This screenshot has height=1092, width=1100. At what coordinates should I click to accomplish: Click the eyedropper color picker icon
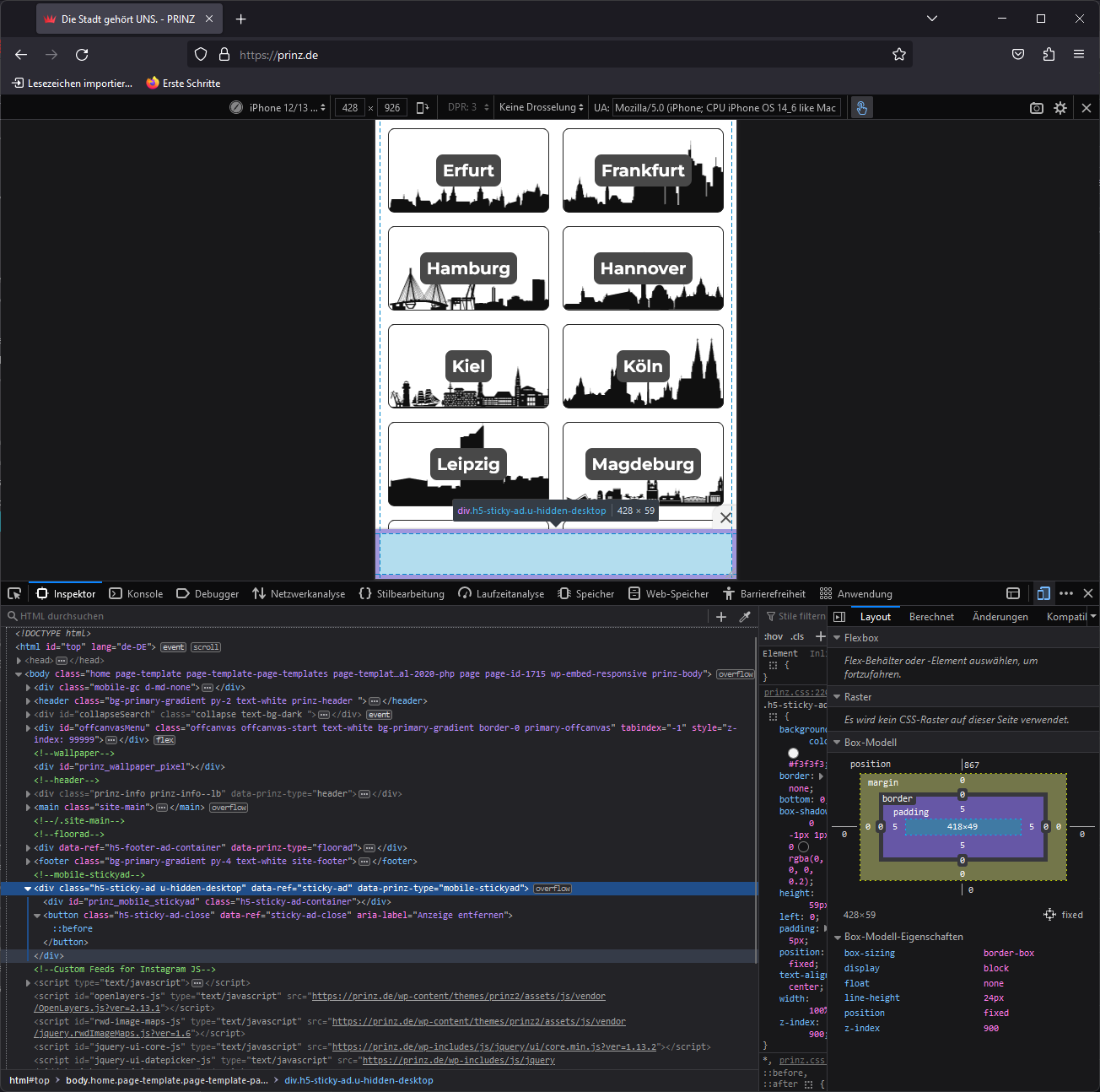(745, 617)
